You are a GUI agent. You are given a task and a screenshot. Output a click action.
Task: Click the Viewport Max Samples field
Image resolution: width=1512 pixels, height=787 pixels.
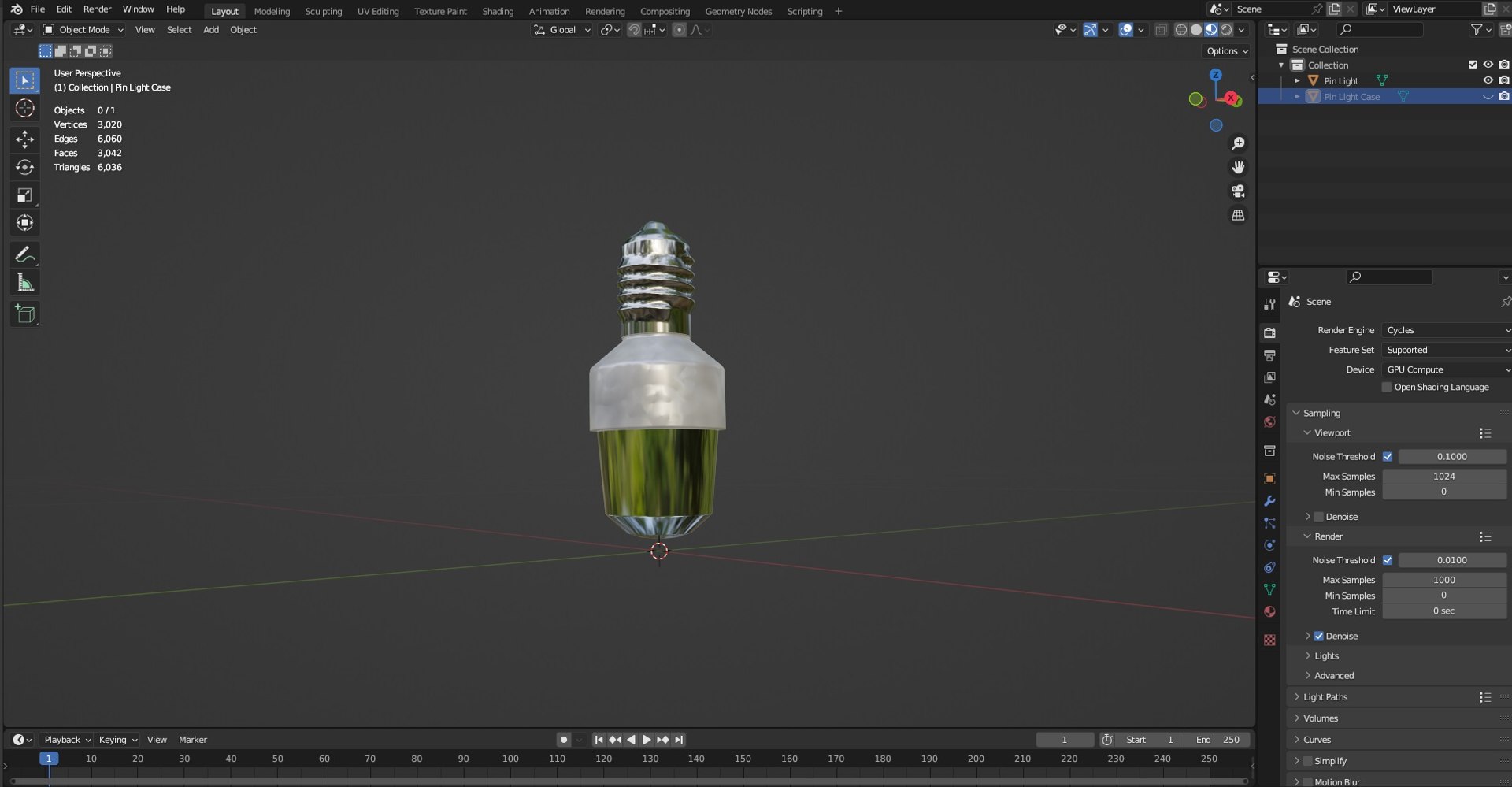click(1444, 477)
